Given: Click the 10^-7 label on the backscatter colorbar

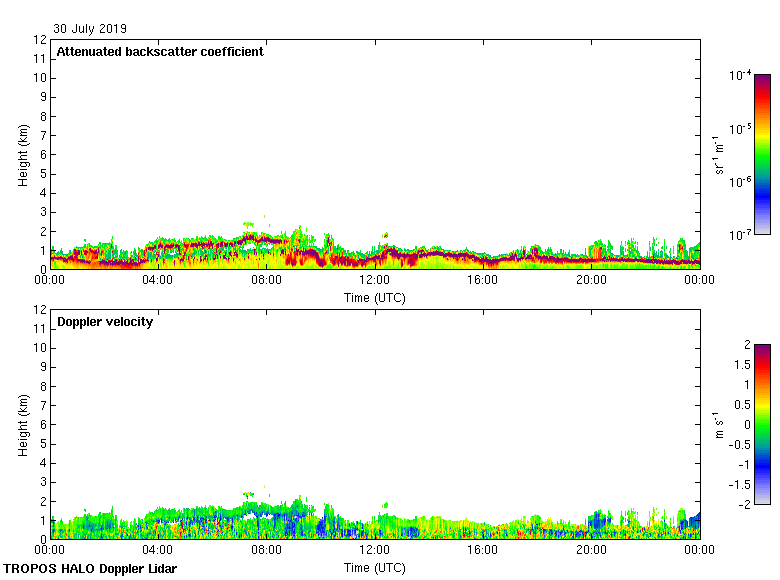Looking at the screenshot, I should 740,234.
